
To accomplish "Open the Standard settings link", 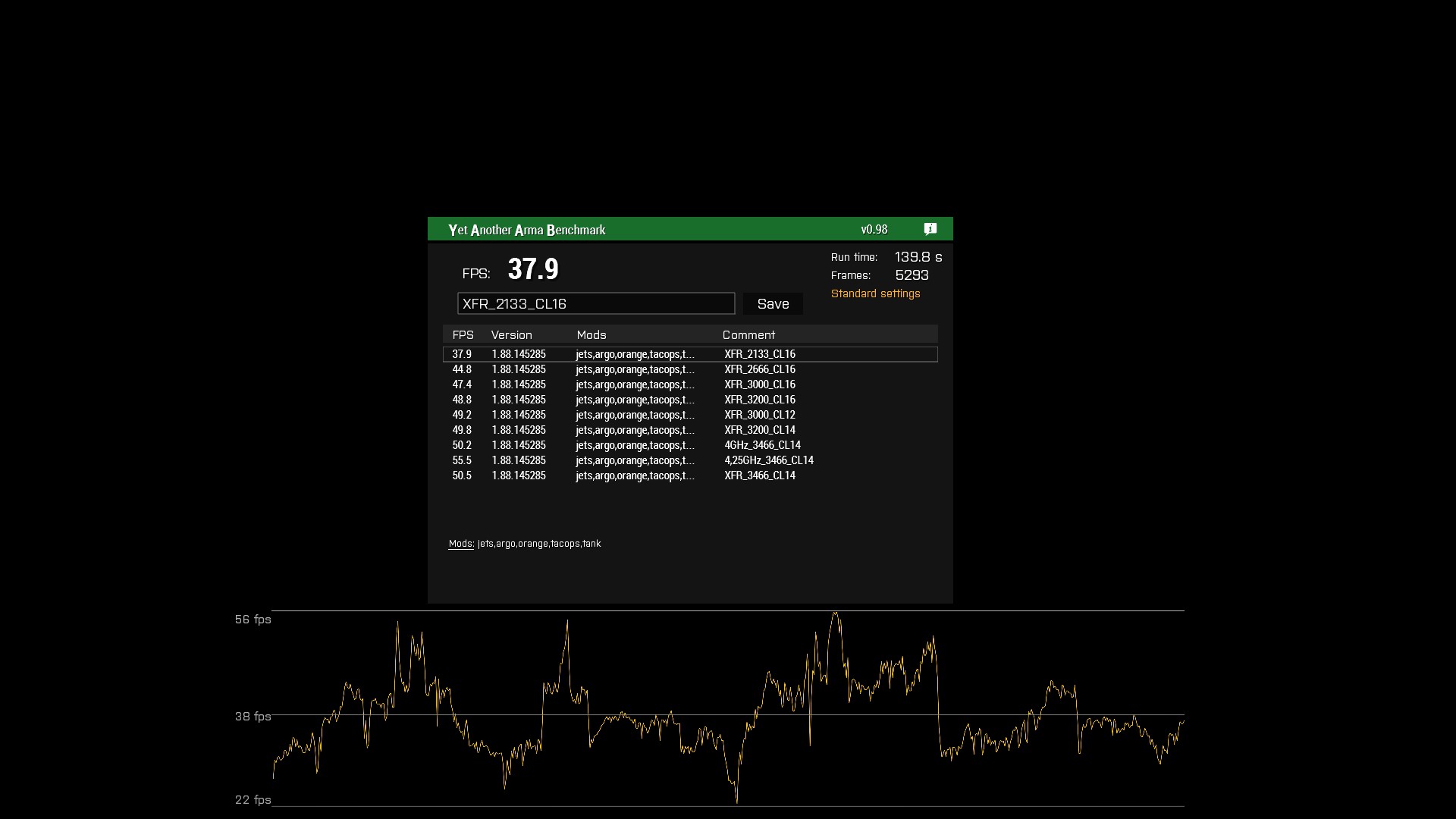I will 875,294.
